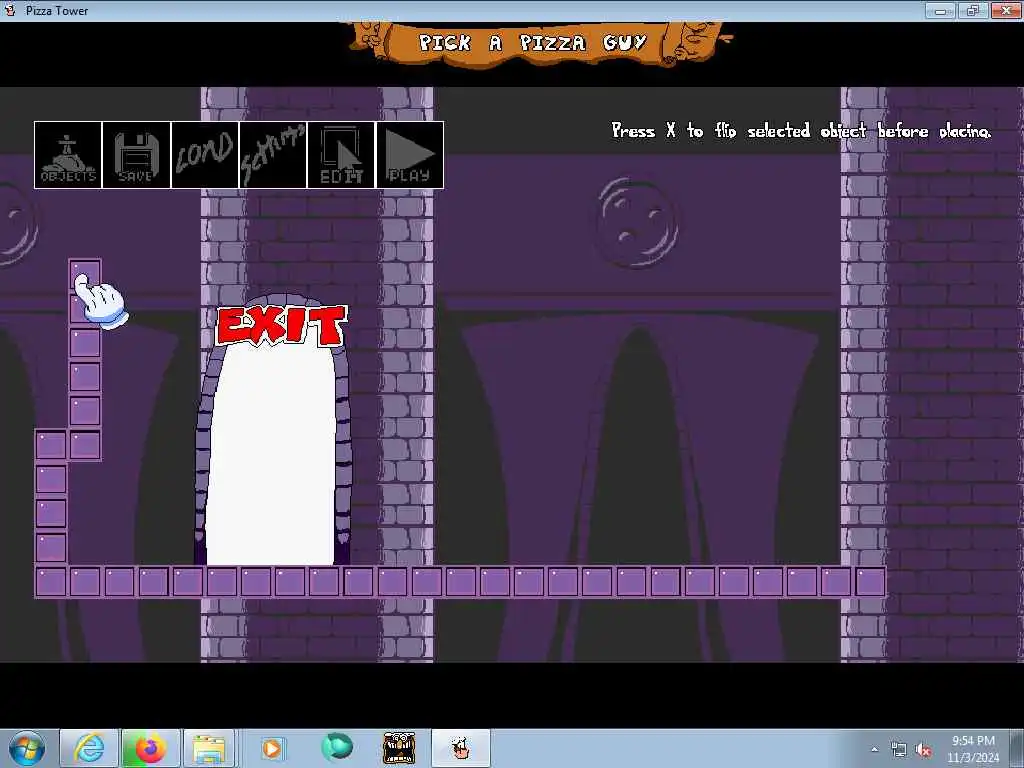Show hidden system tray icons
Image resolution: width=1024 pixels, height=768 pixels.
point(874,750)
